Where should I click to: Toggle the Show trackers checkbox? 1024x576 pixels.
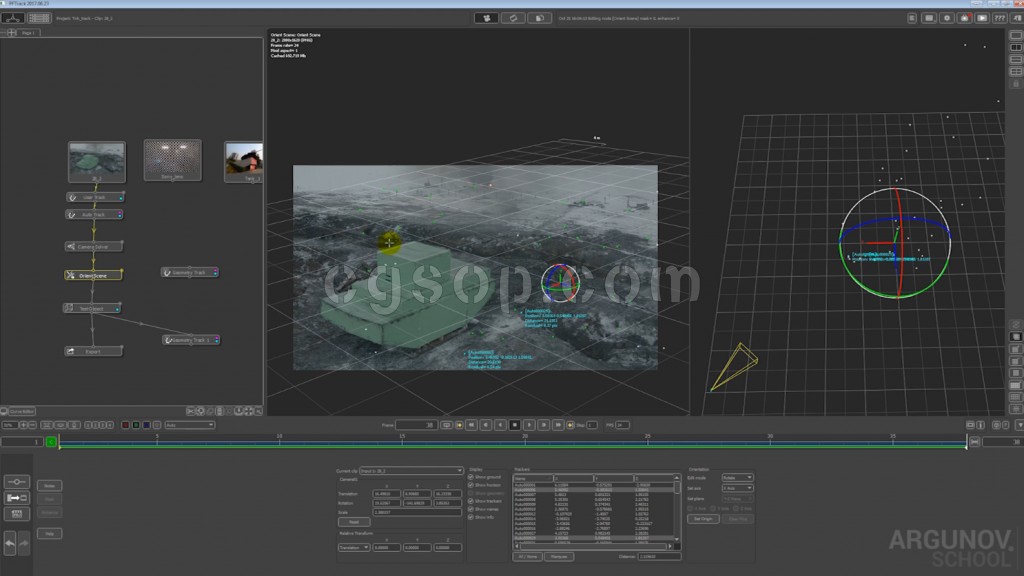tap(470, 501)
